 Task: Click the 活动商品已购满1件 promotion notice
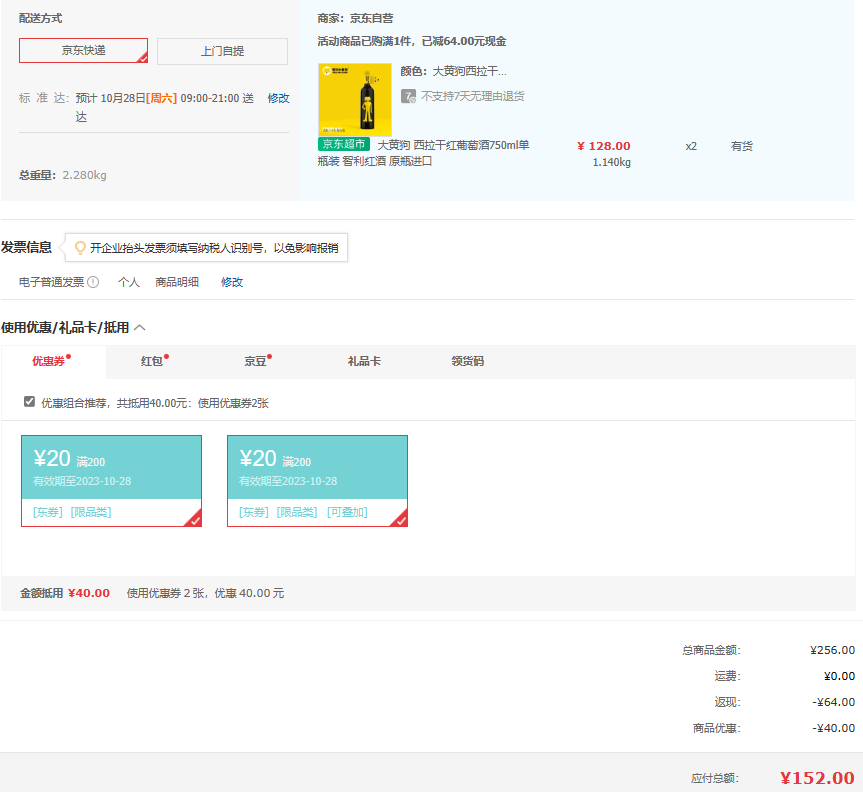(412, 41)
